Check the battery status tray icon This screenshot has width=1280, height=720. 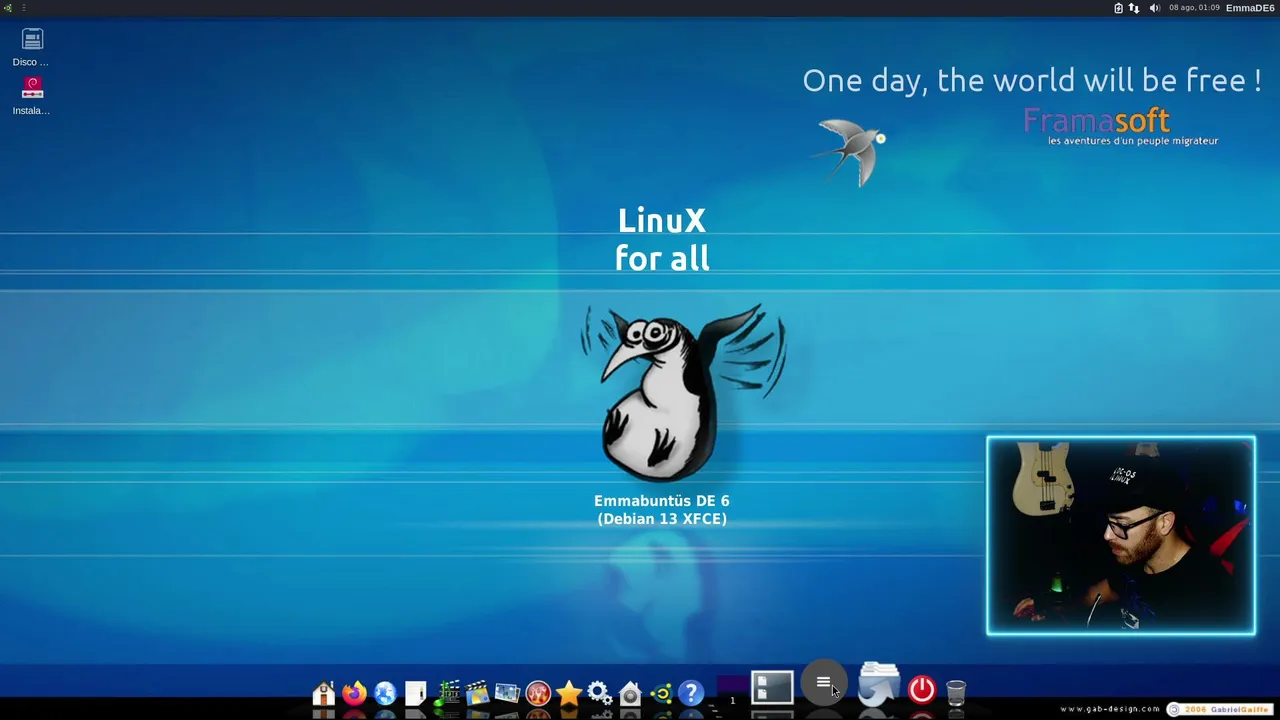pos(1119,8)
